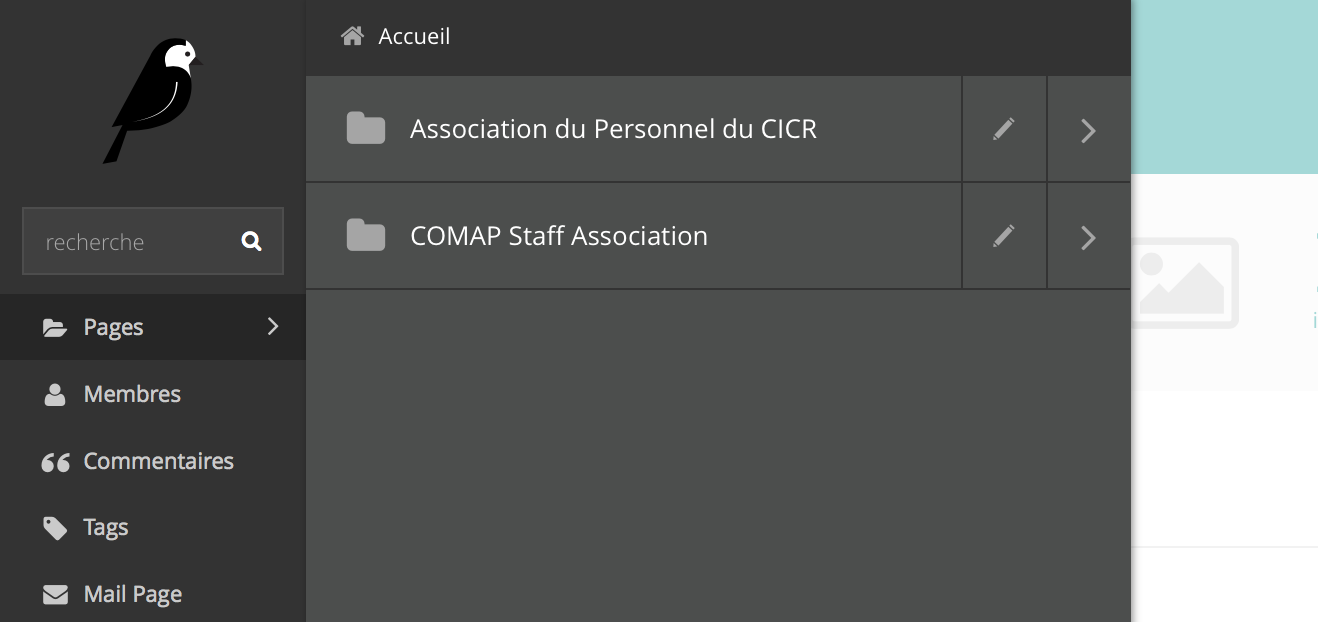
Task: Click the folder icon of Association du Personnel
Action: (366, 129)
